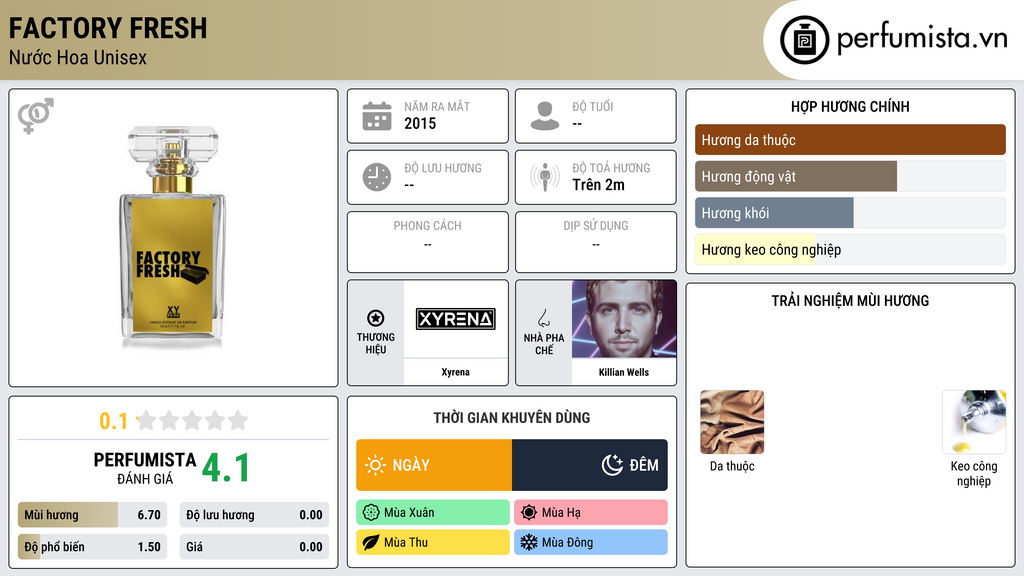This screenshot has height=576, width=1024.
Task: Click the Nước Hoa Unisex subtitle
Action: (x=78, y=57)
